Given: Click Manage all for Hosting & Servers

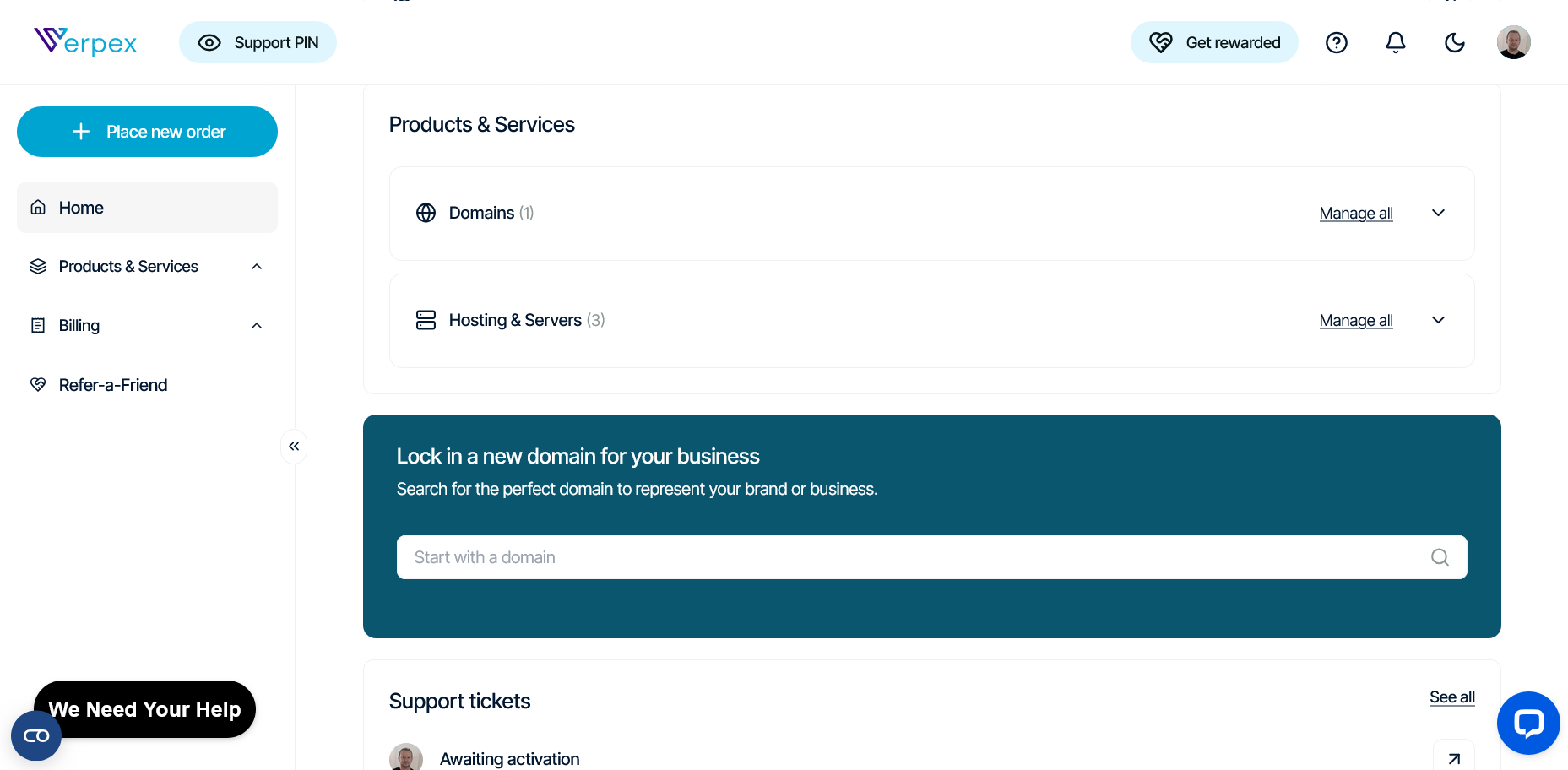Looking at the screenshot, I should (1356, 320).
